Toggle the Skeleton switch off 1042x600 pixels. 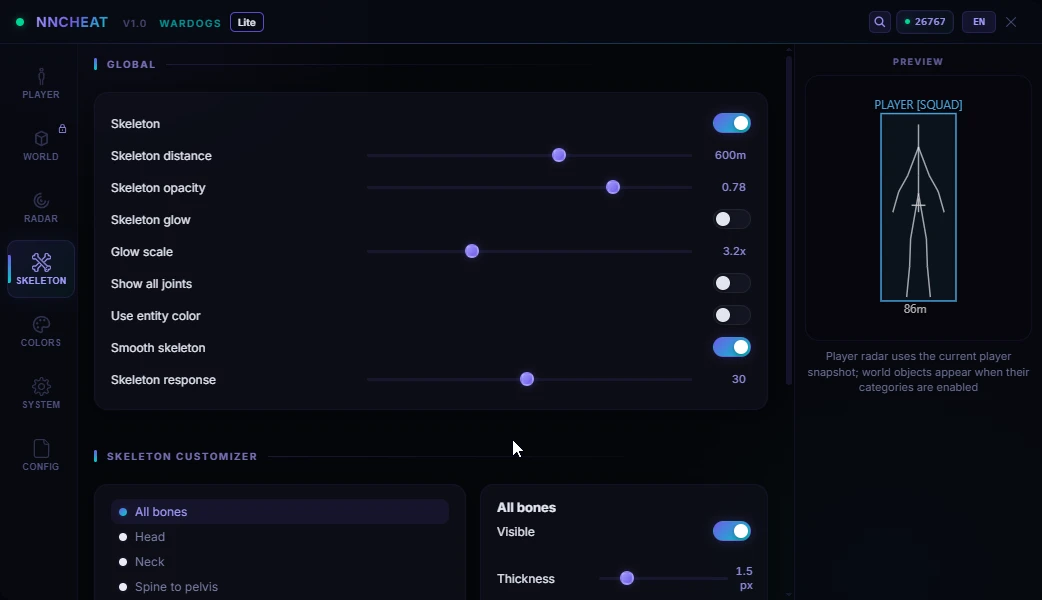point(732,123)
